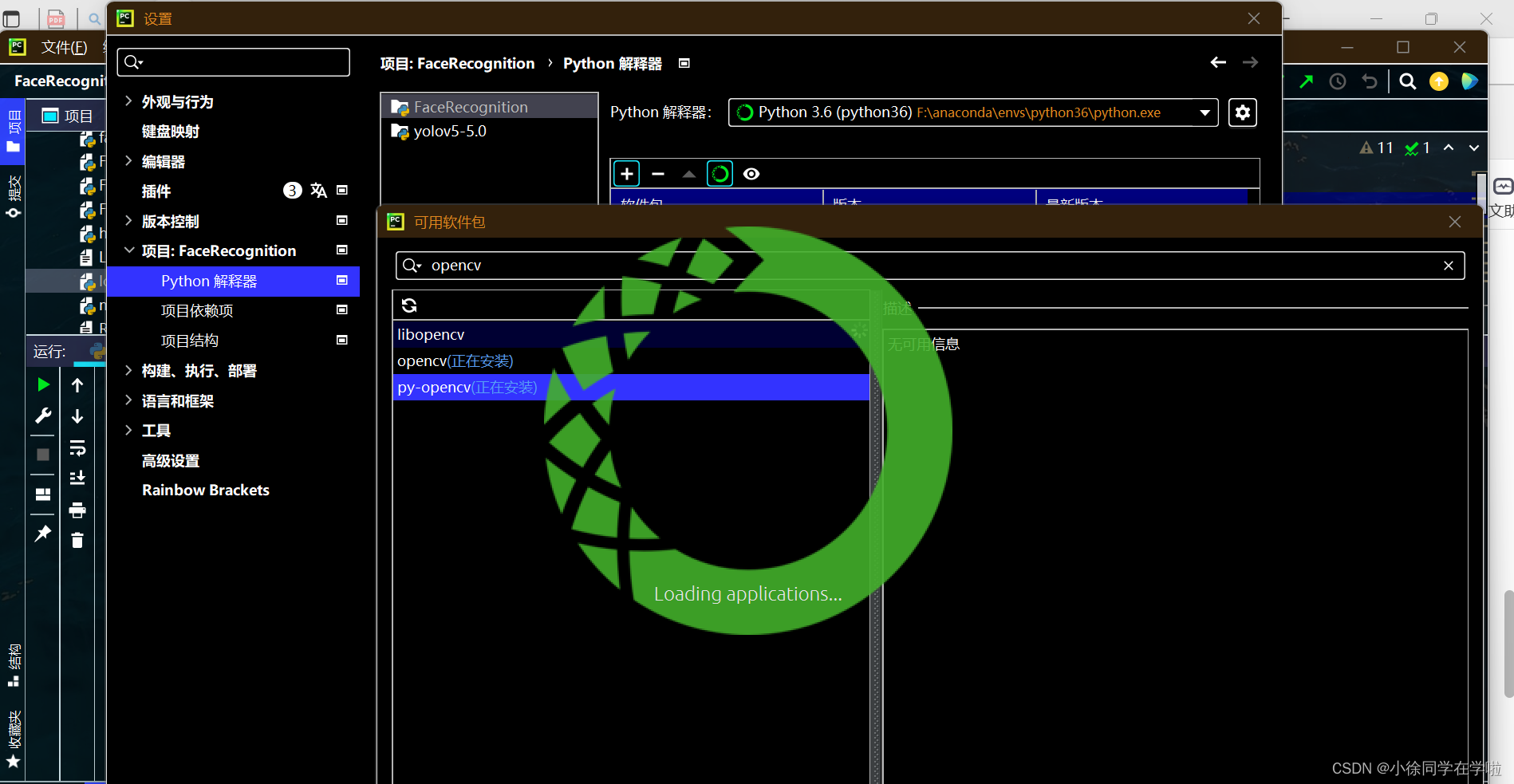
Task: Click the uninstall package minus icon
Action: tap(658, 174)
